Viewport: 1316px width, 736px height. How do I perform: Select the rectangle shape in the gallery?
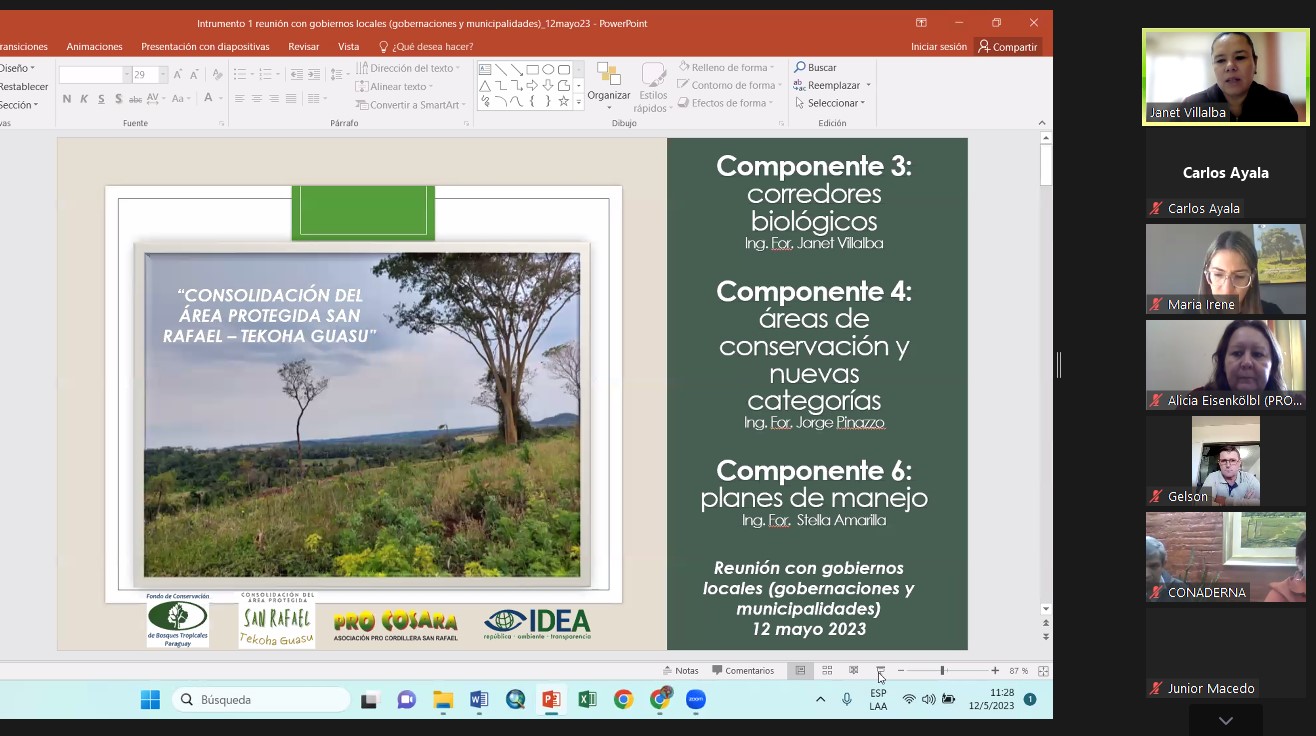532,69
